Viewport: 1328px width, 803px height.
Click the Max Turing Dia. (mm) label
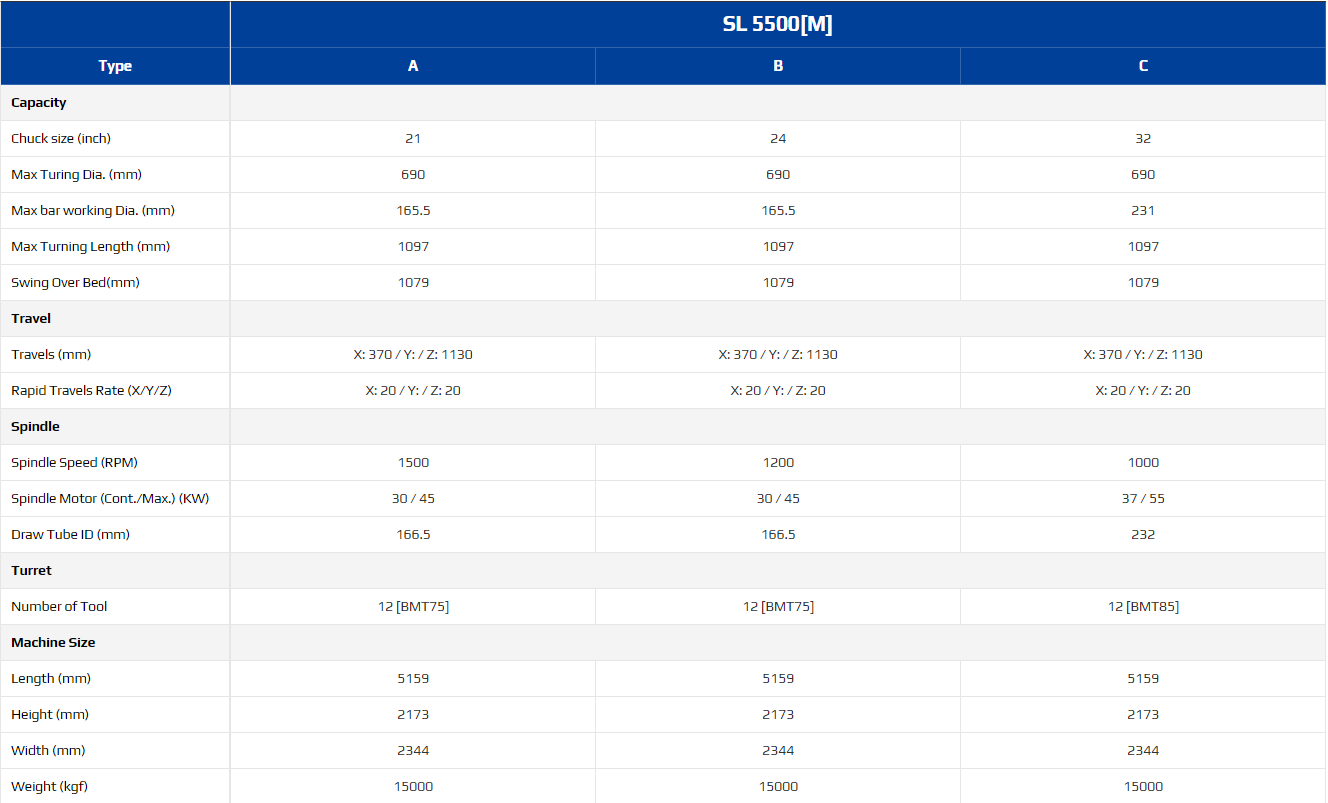[x=76, y=175]
